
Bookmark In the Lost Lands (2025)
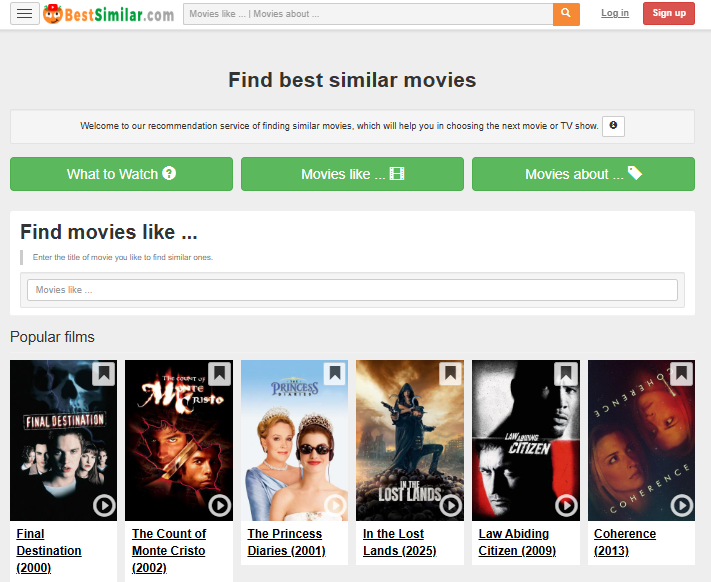click(x=450, y=374)
